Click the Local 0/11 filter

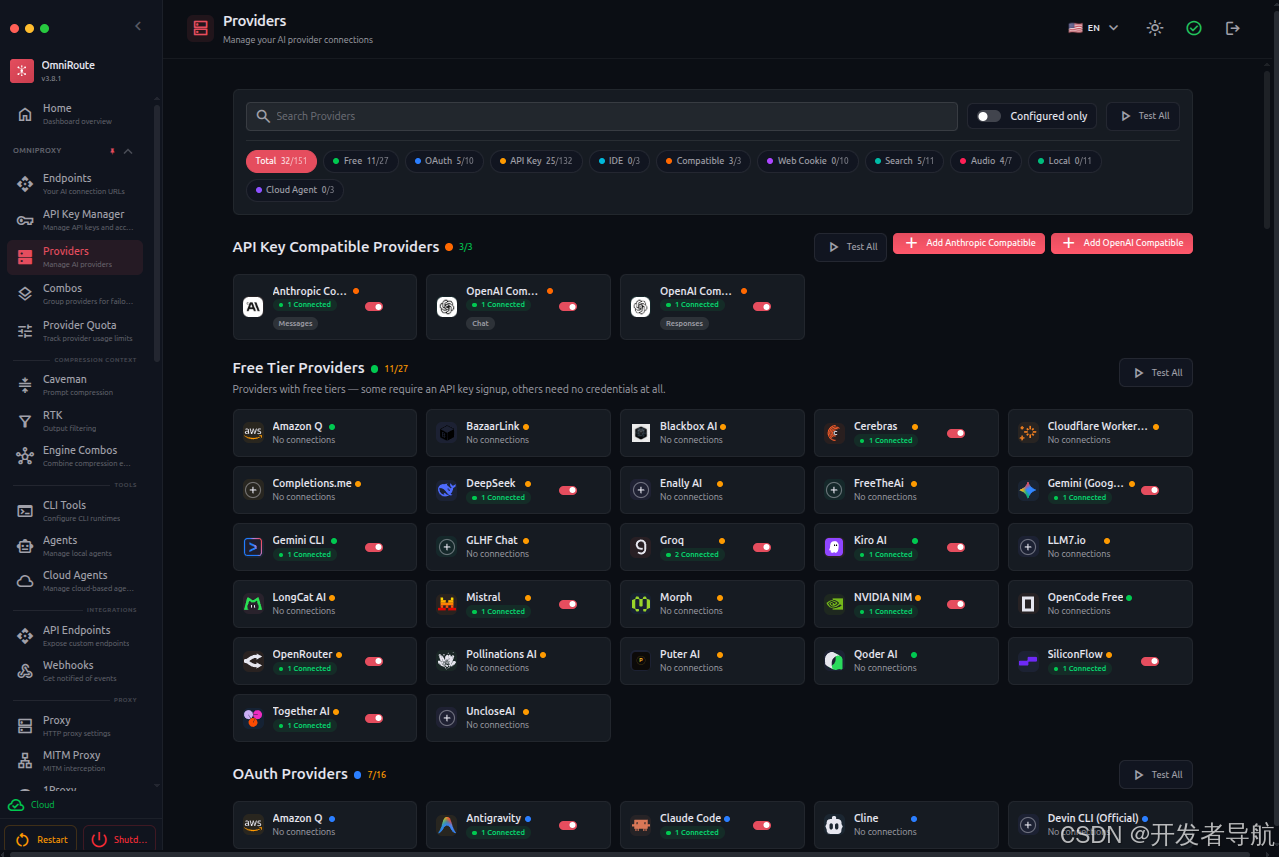[1064, 161]
